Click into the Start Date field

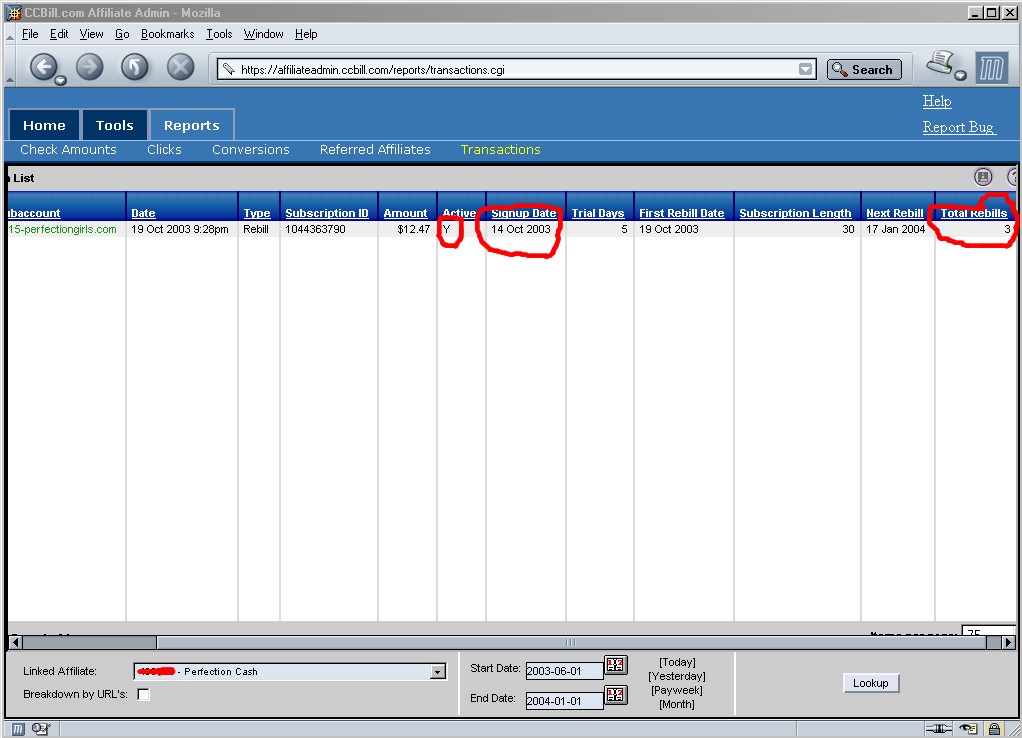click(x=564, y=671)
